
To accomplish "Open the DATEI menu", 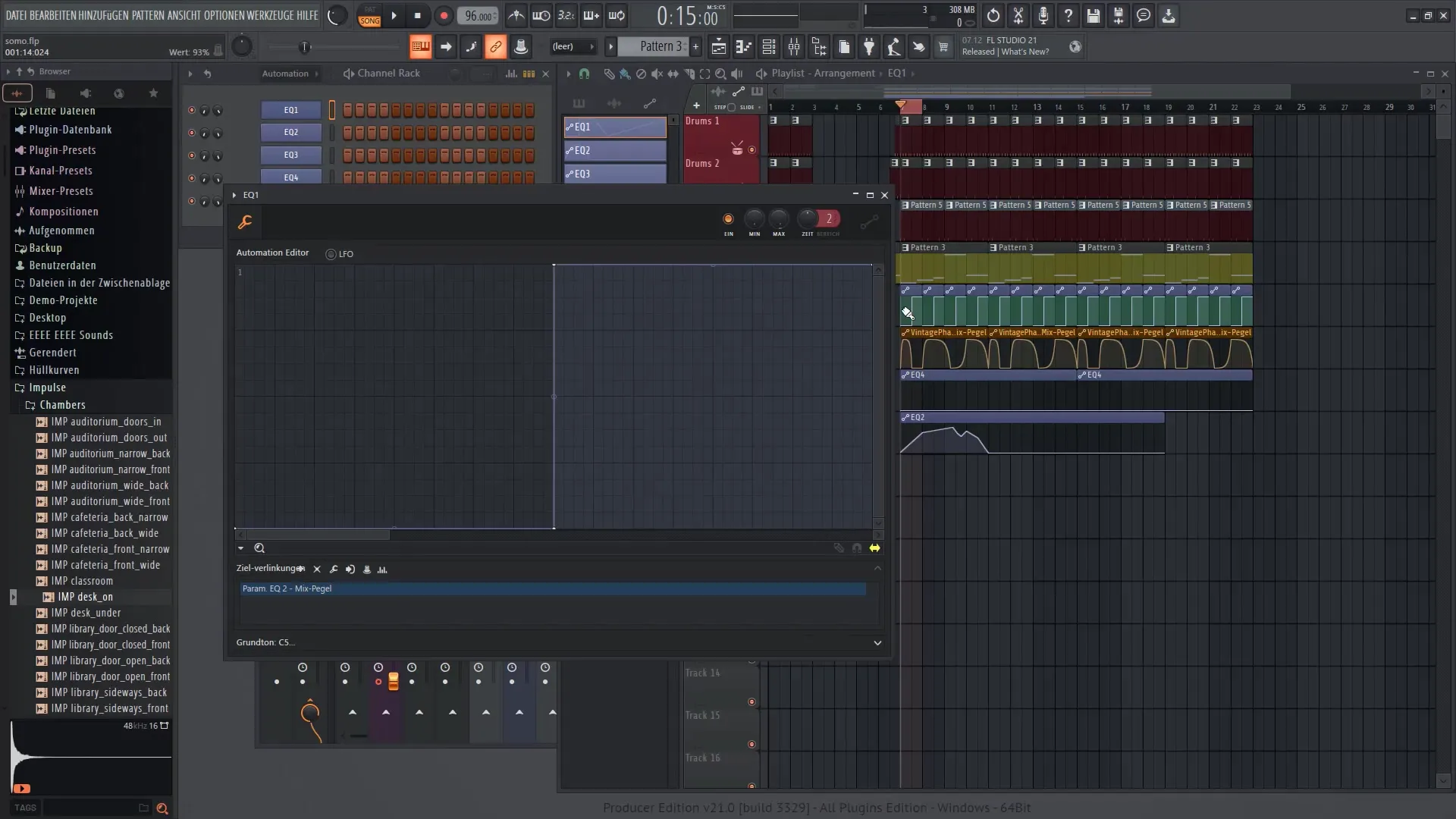I will click(16, 15).
